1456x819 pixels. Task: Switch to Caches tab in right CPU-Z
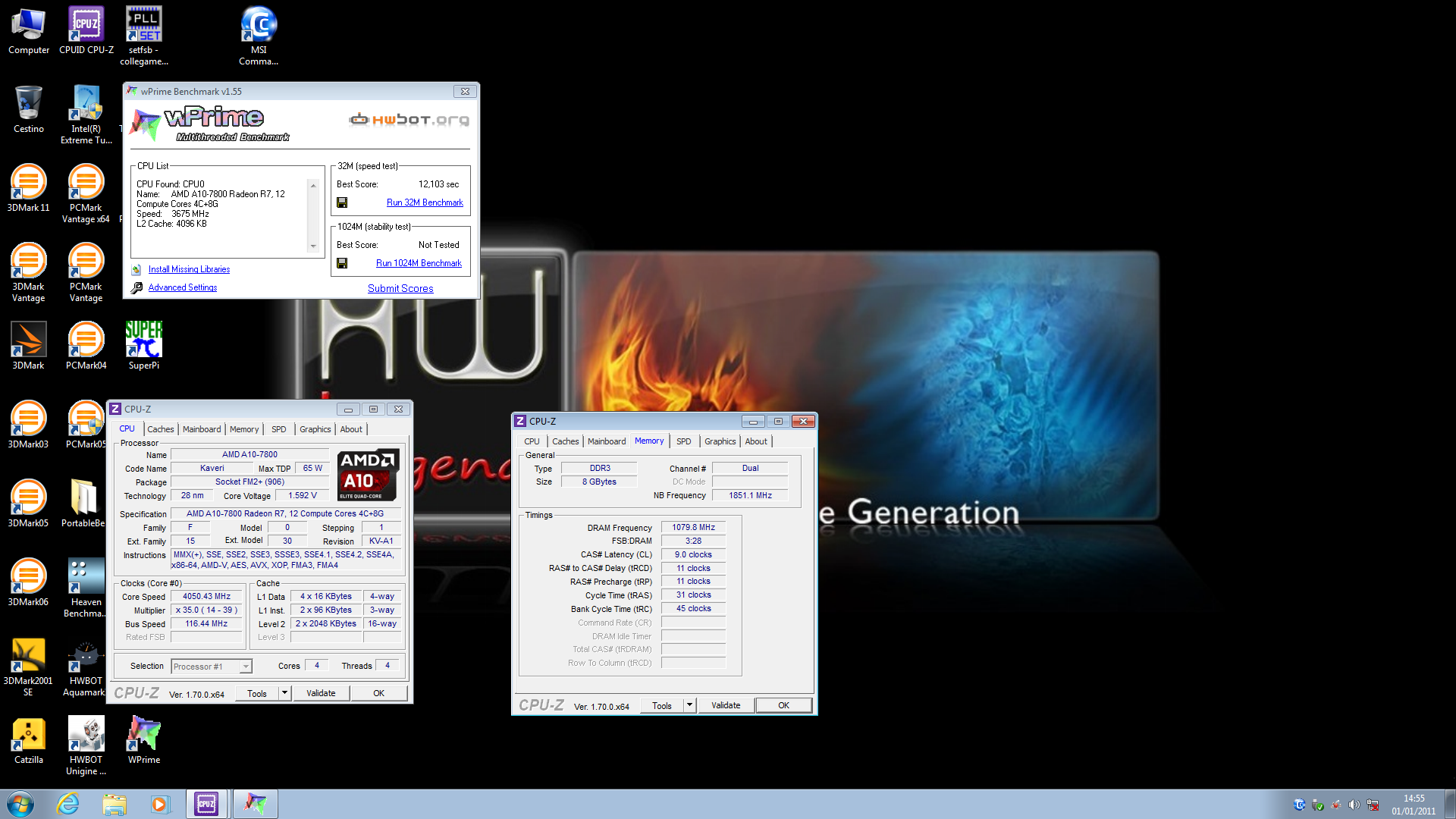coord(566,441)
